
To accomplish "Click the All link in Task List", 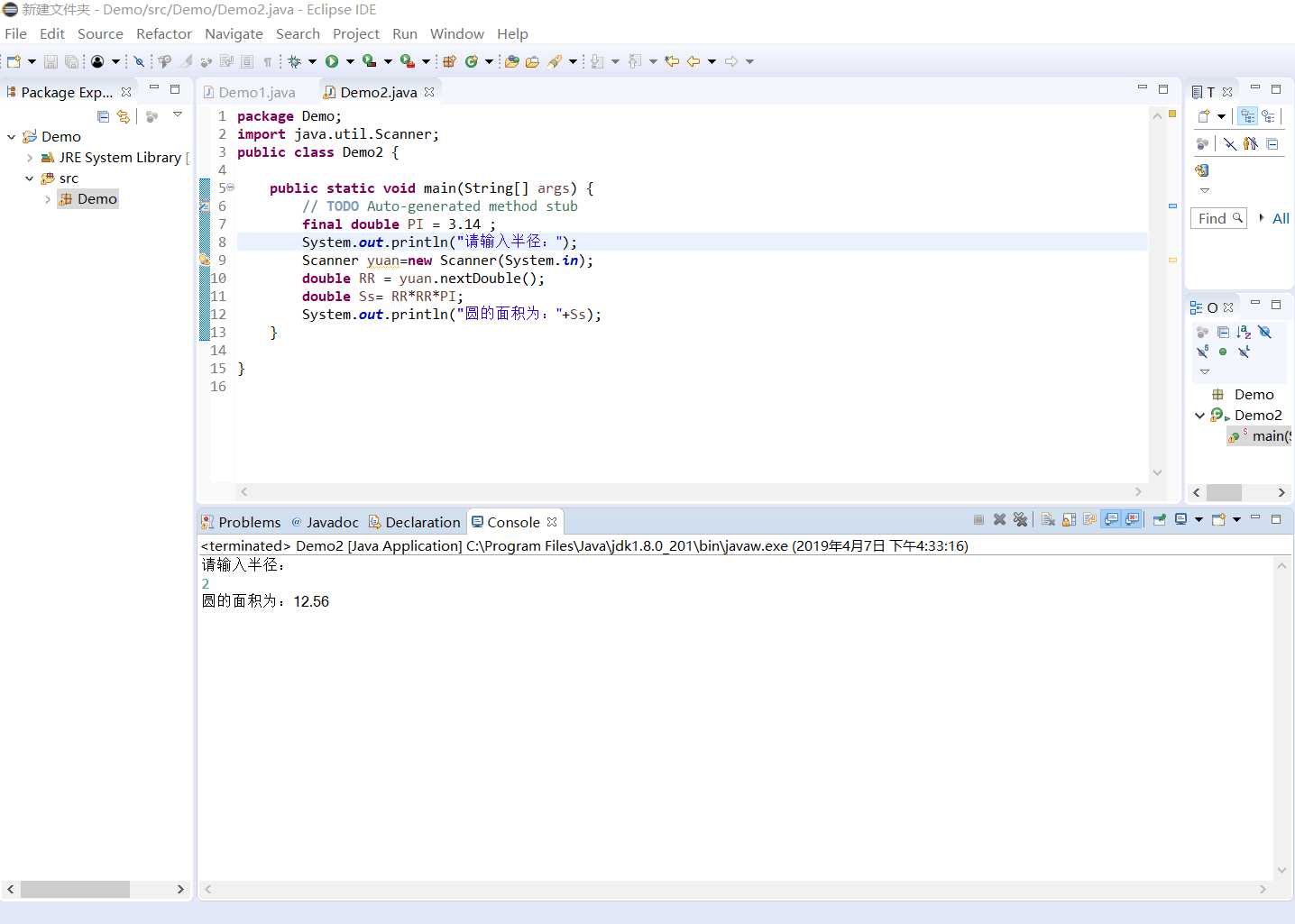I will [1281, 218].
